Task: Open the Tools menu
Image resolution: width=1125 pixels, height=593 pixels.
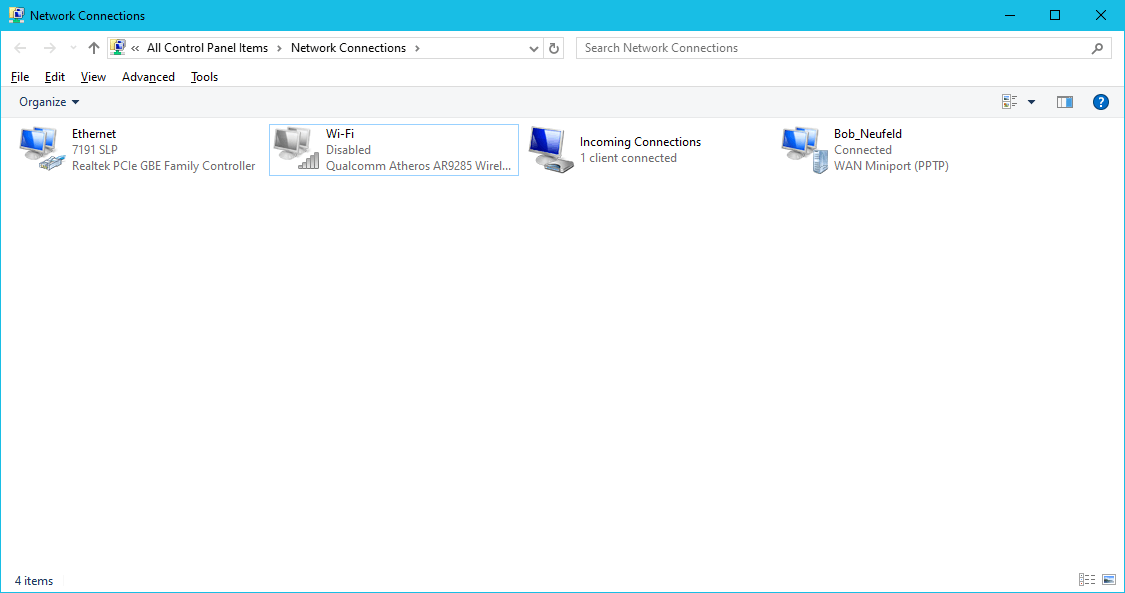Action: pos(204,76)
